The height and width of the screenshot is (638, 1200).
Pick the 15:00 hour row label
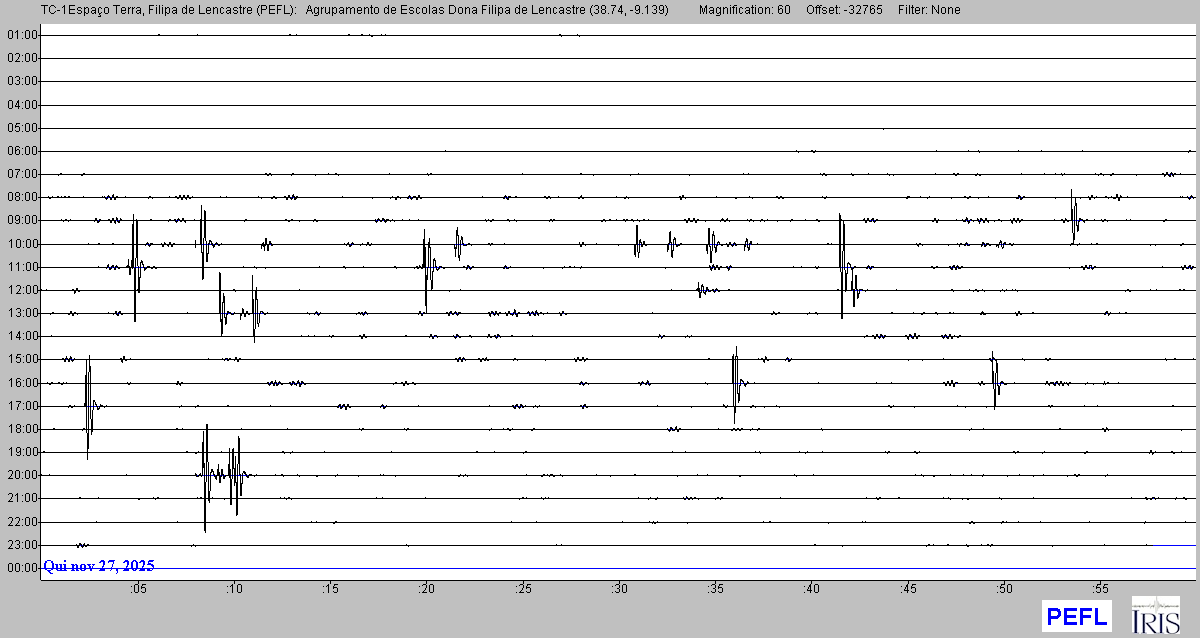click(21, 360)
